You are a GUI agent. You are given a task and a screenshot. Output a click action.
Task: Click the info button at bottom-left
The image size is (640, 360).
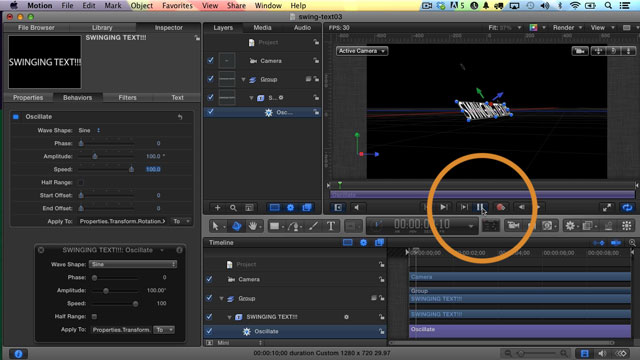(x=18, y=353)
